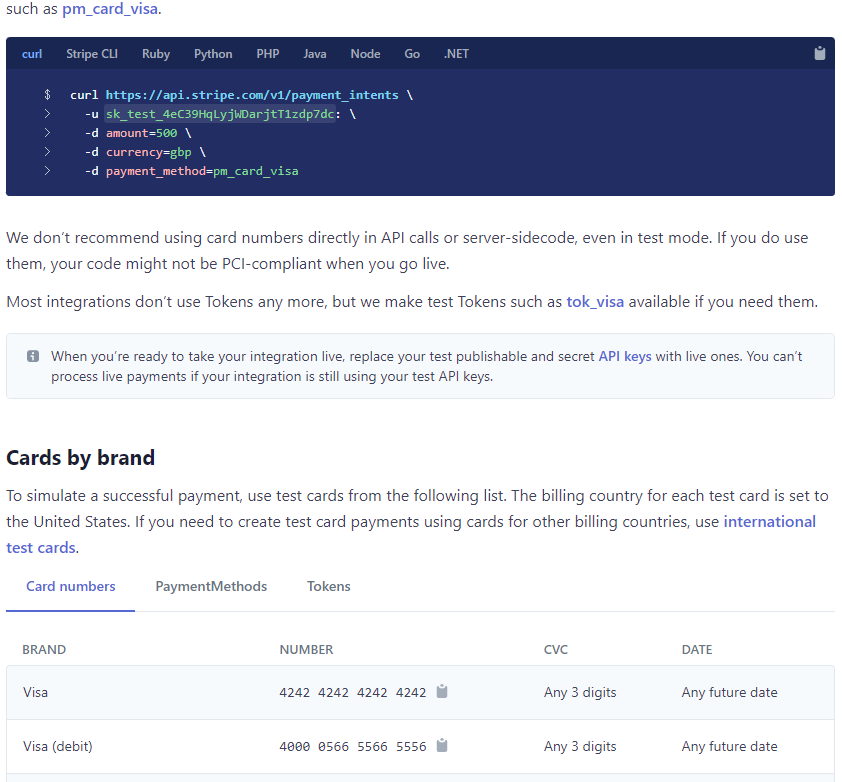The height and width of the screenshot is (782, 842).
Task: Click Any future date in Visa row
Action: [729, 692]
